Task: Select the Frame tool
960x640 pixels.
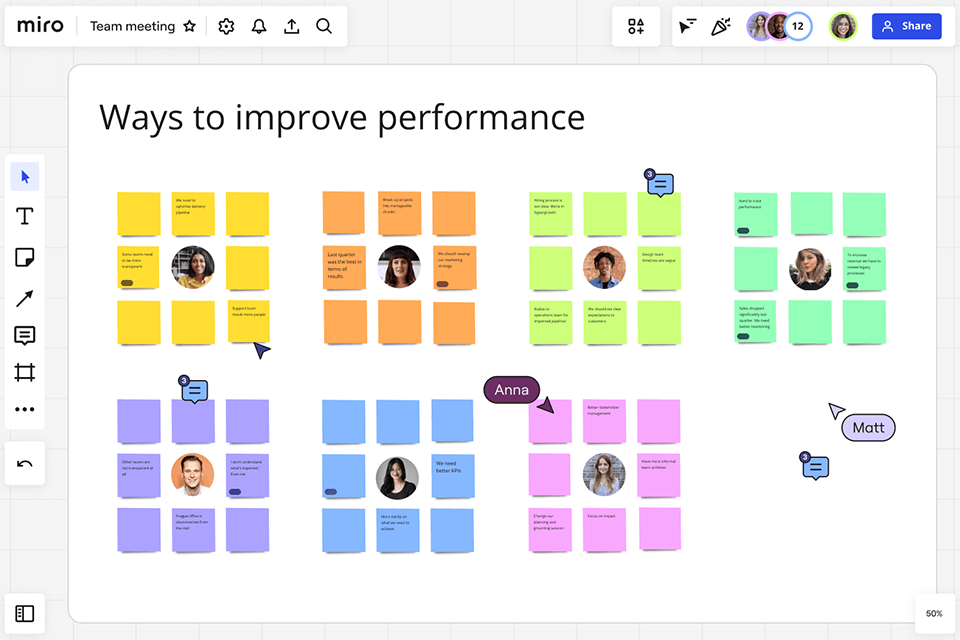Action: (x=24, y=372)
